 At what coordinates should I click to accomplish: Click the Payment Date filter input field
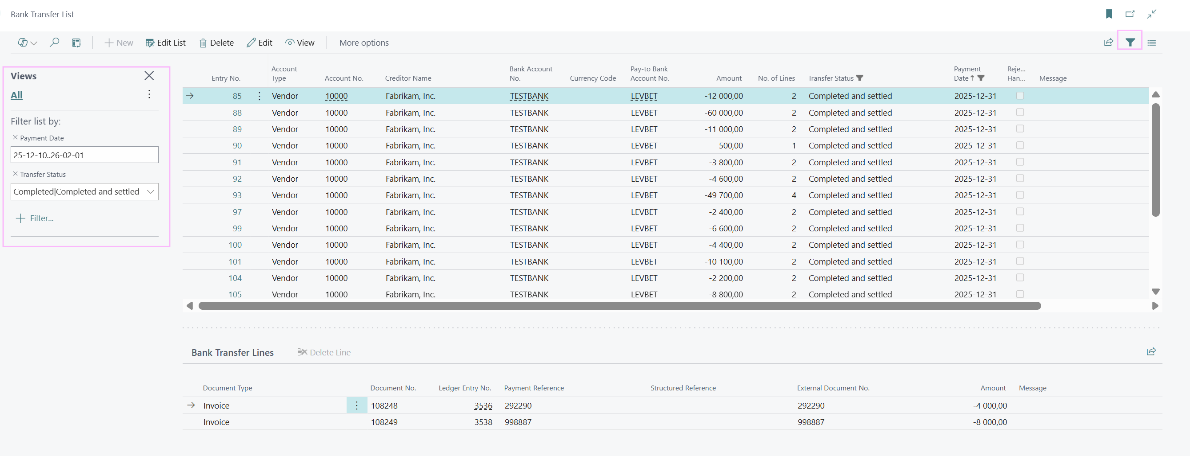pos(85,155)
